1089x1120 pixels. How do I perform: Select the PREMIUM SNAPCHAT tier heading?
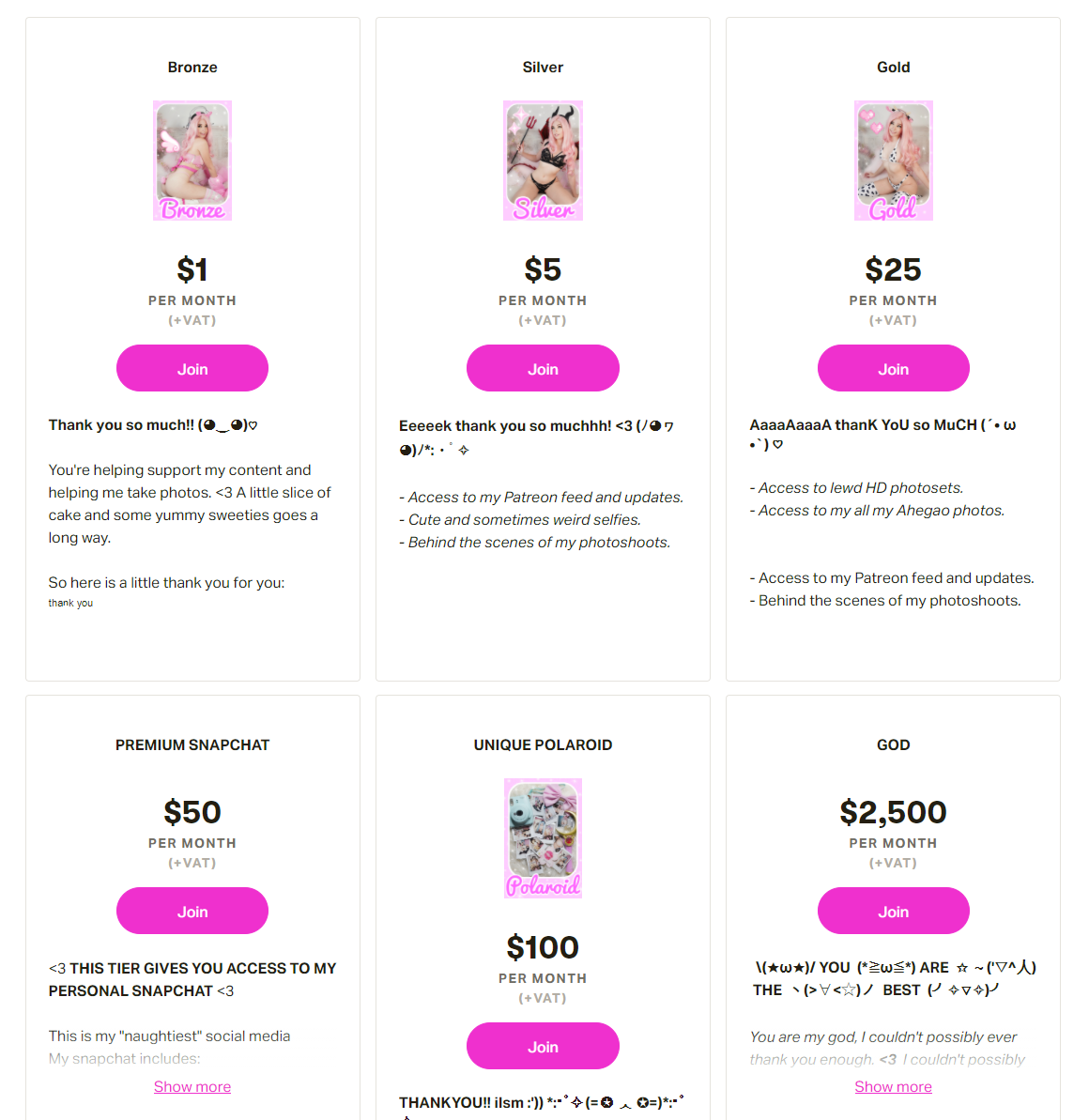[192, 745]
